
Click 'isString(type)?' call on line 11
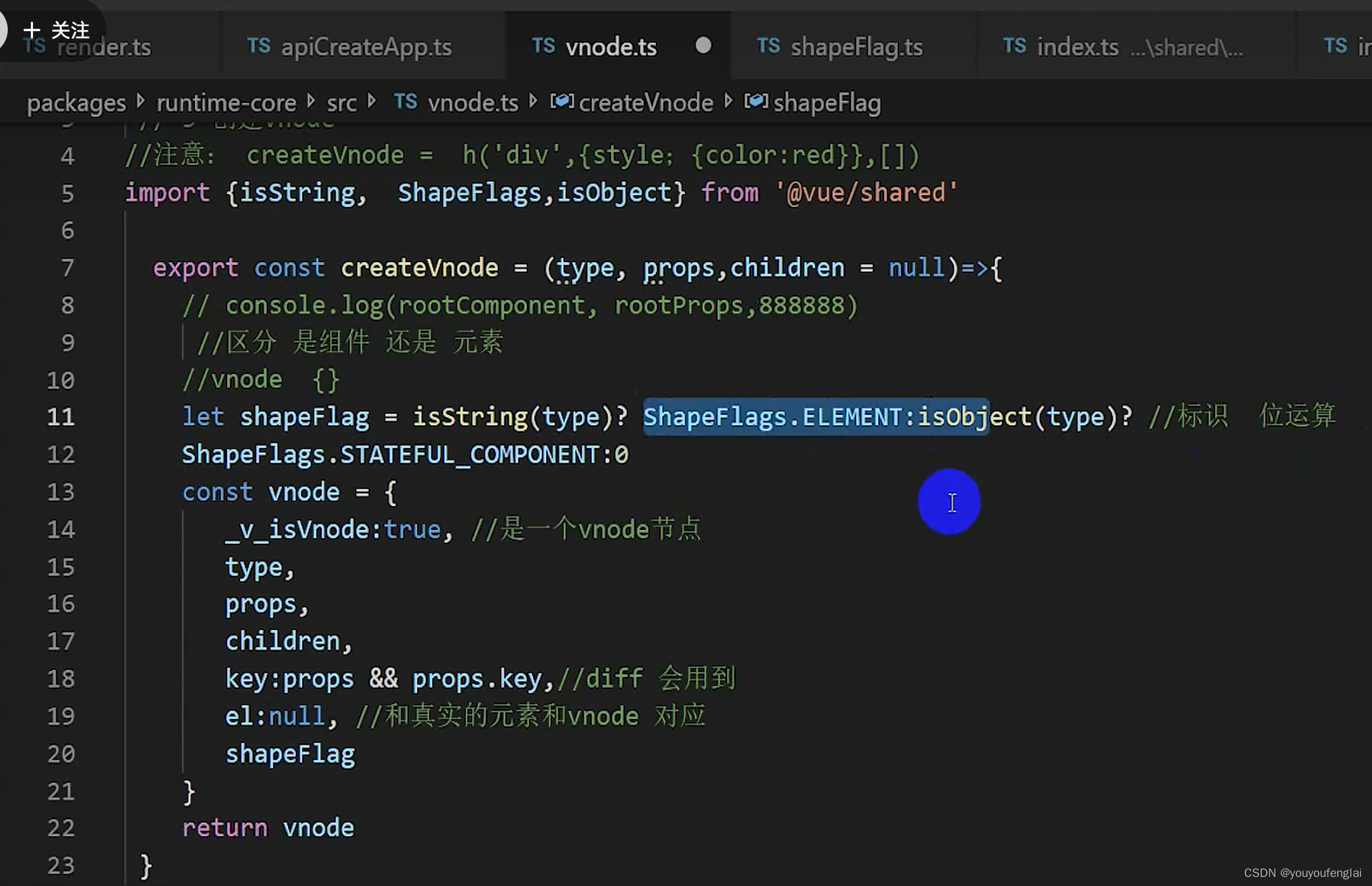[521, 417]
